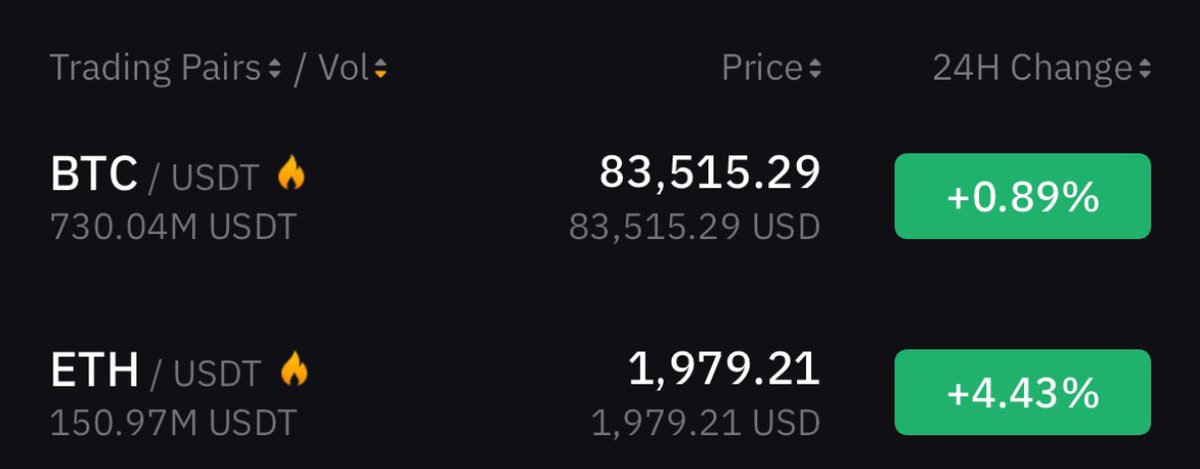The width and height of the screenshot is (1200, 469).
Task: Sort list by 24H Change header
Action: click(1032, 68)
